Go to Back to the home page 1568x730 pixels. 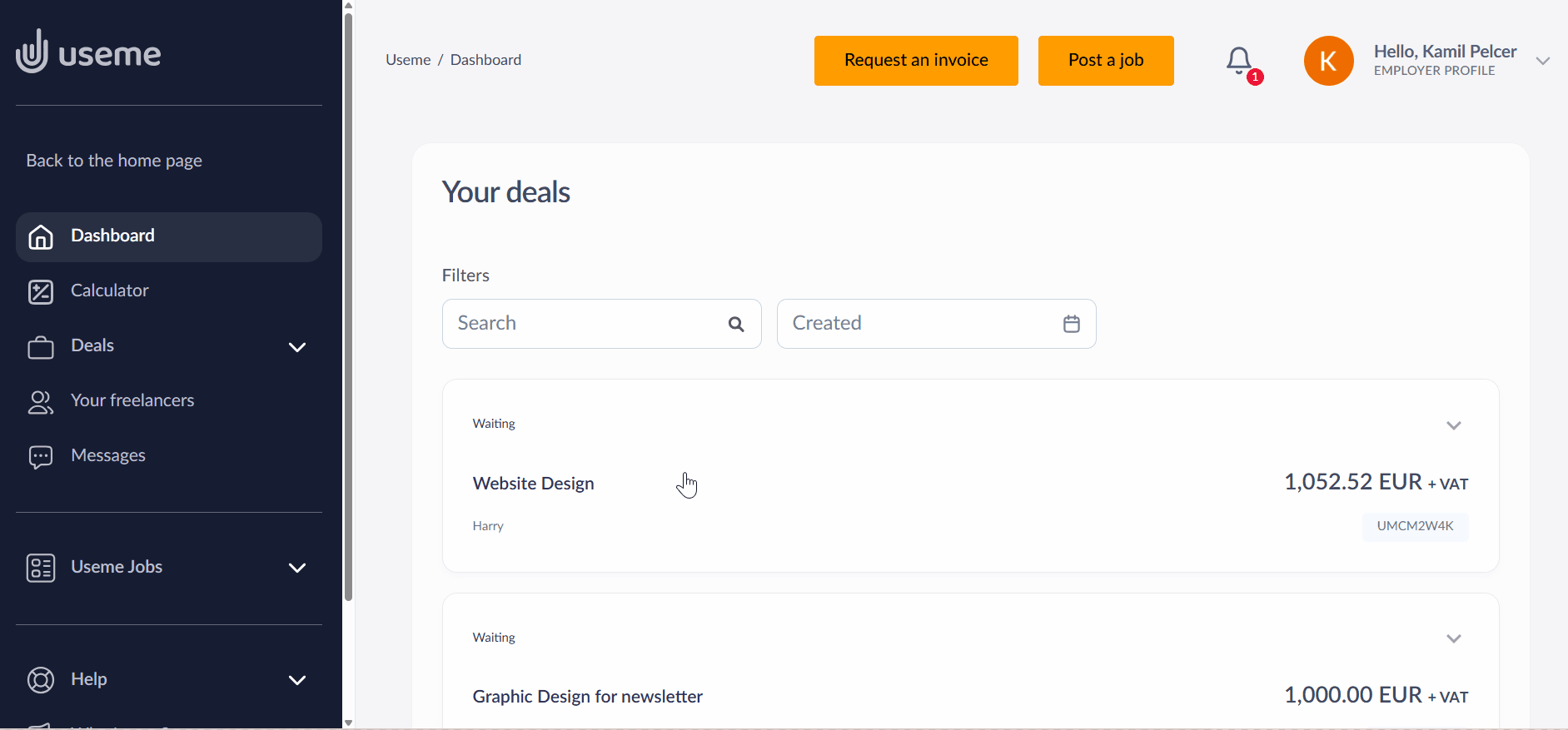(114, 161)
